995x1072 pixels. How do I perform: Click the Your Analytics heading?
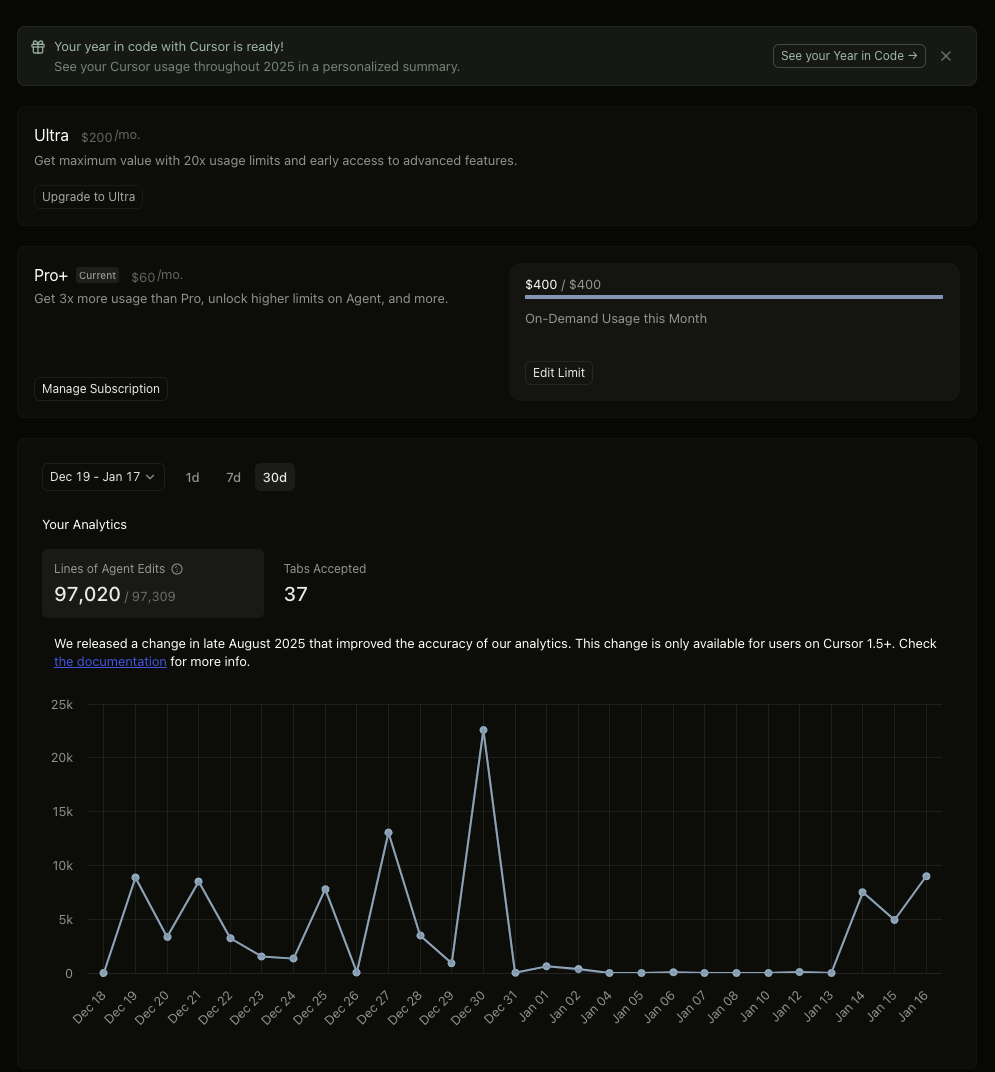point(85,524)
